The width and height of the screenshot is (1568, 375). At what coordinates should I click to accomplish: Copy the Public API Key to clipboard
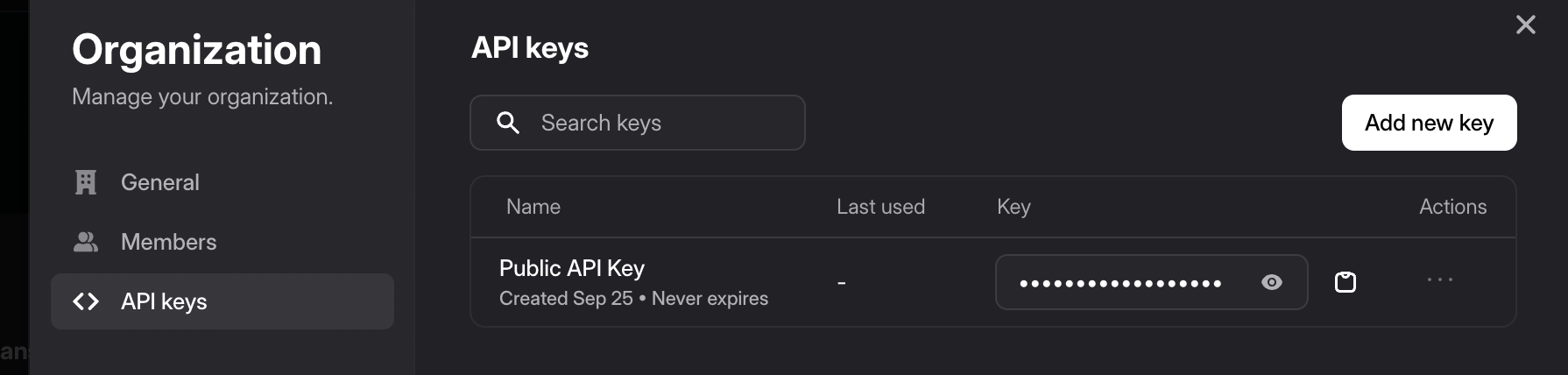coord(1345,282)
